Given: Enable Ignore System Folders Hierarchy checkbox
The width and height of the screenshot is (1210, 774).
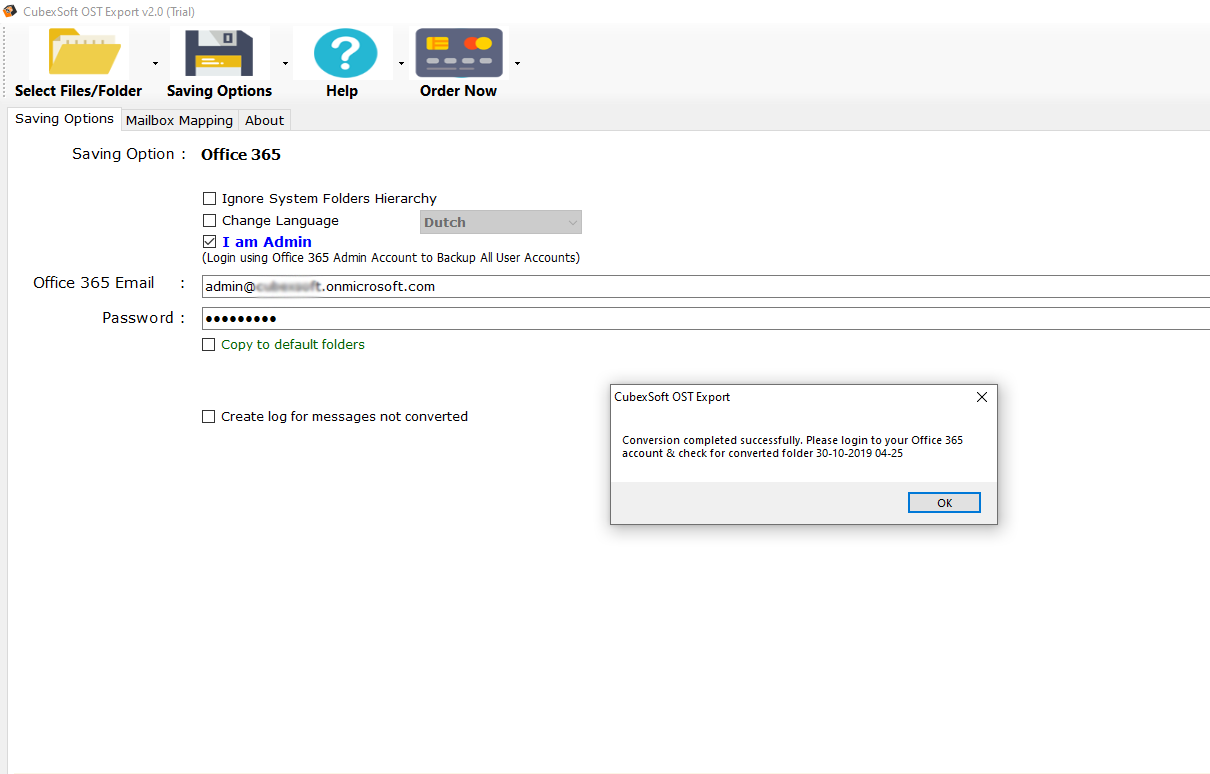Looking at the screenshot, I should click(x=209, y=199).
